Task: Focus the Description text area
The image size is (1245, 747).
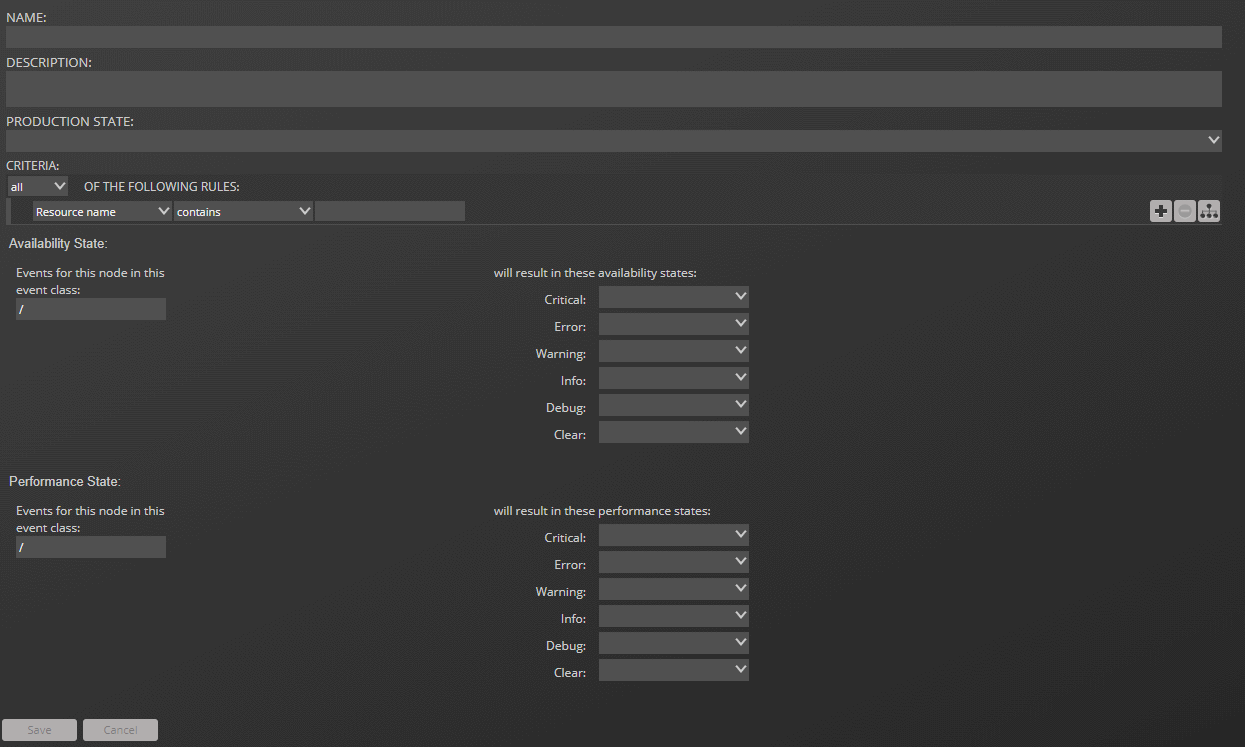Action: click(x=614, y=89)
